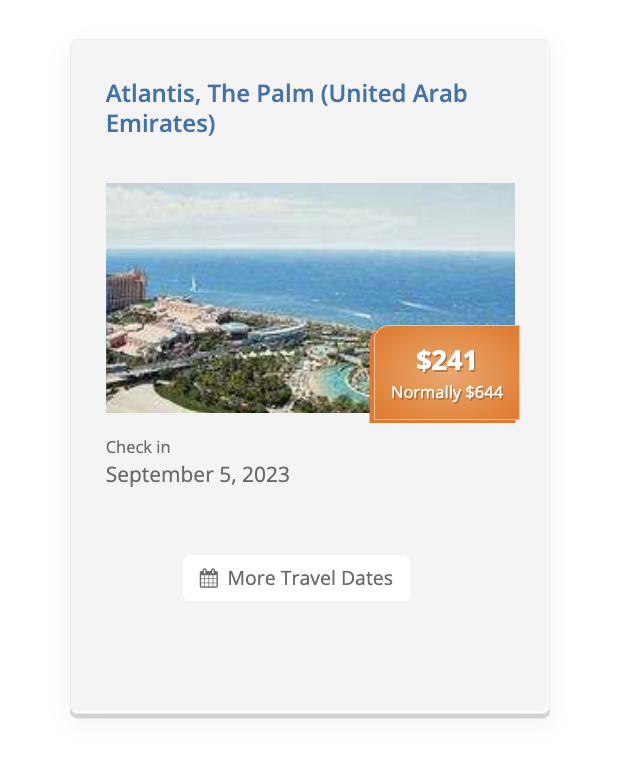This screenshot has width=632, height=766.
Task: Click the "Check in" label
Action: click(138, 447)
